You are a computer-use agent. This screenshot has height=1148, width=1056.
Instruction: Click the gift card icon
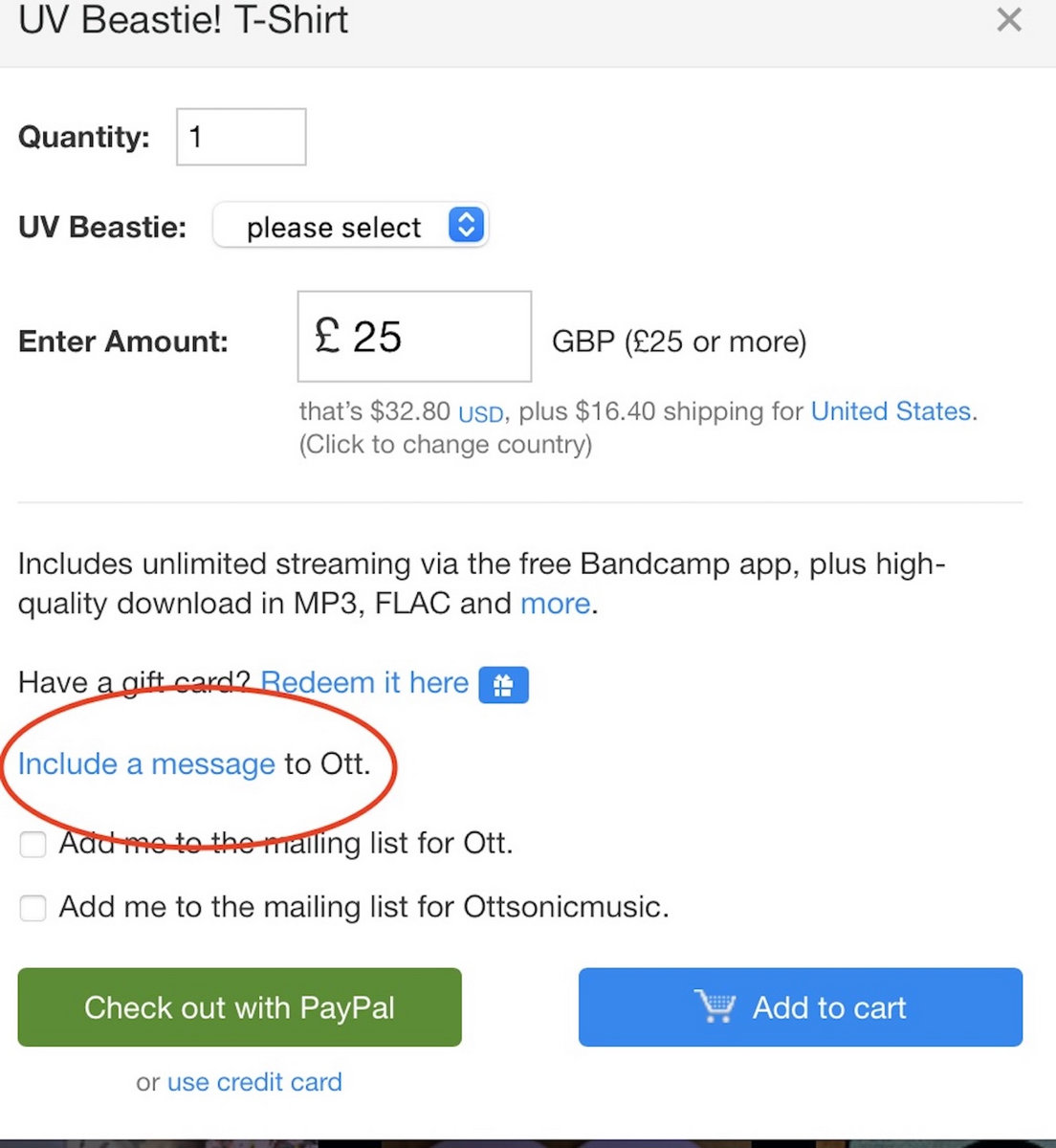503,685
